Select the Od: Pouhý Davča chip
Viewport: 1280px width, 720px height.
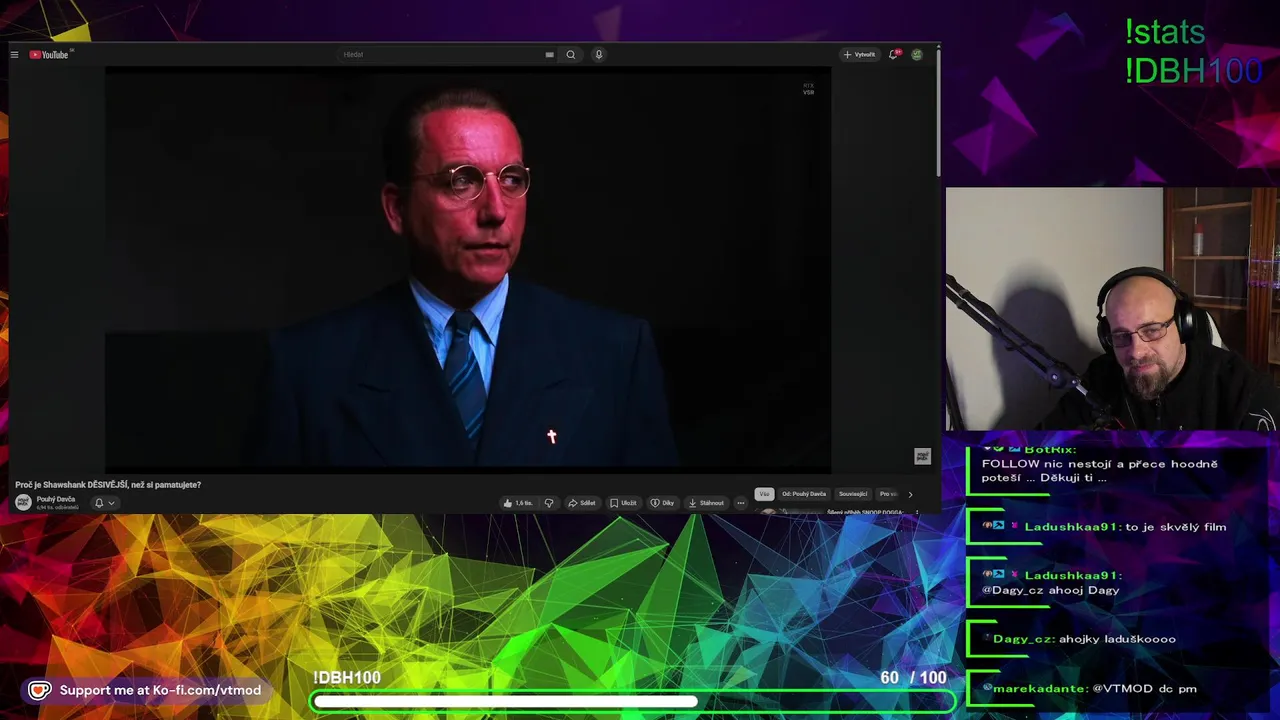804,494
